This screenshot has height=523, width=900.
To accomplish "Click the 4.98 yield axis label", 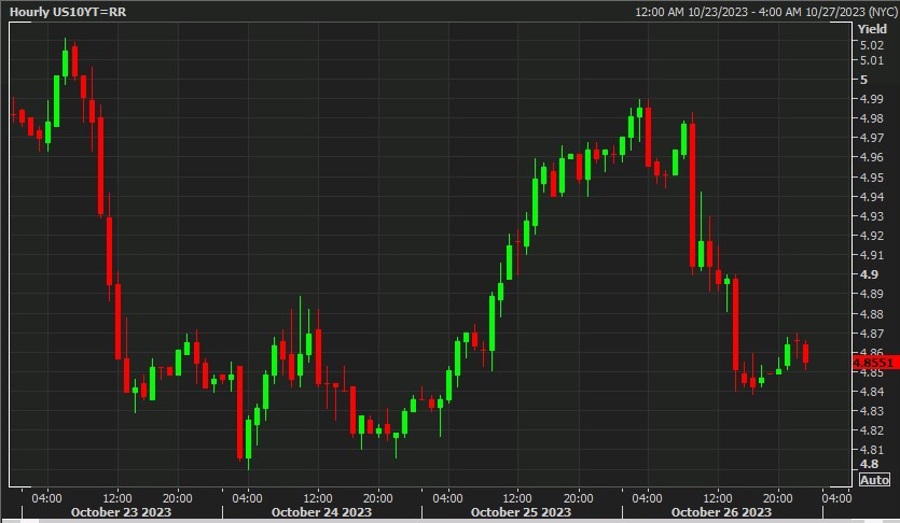I will coord(871,118).
